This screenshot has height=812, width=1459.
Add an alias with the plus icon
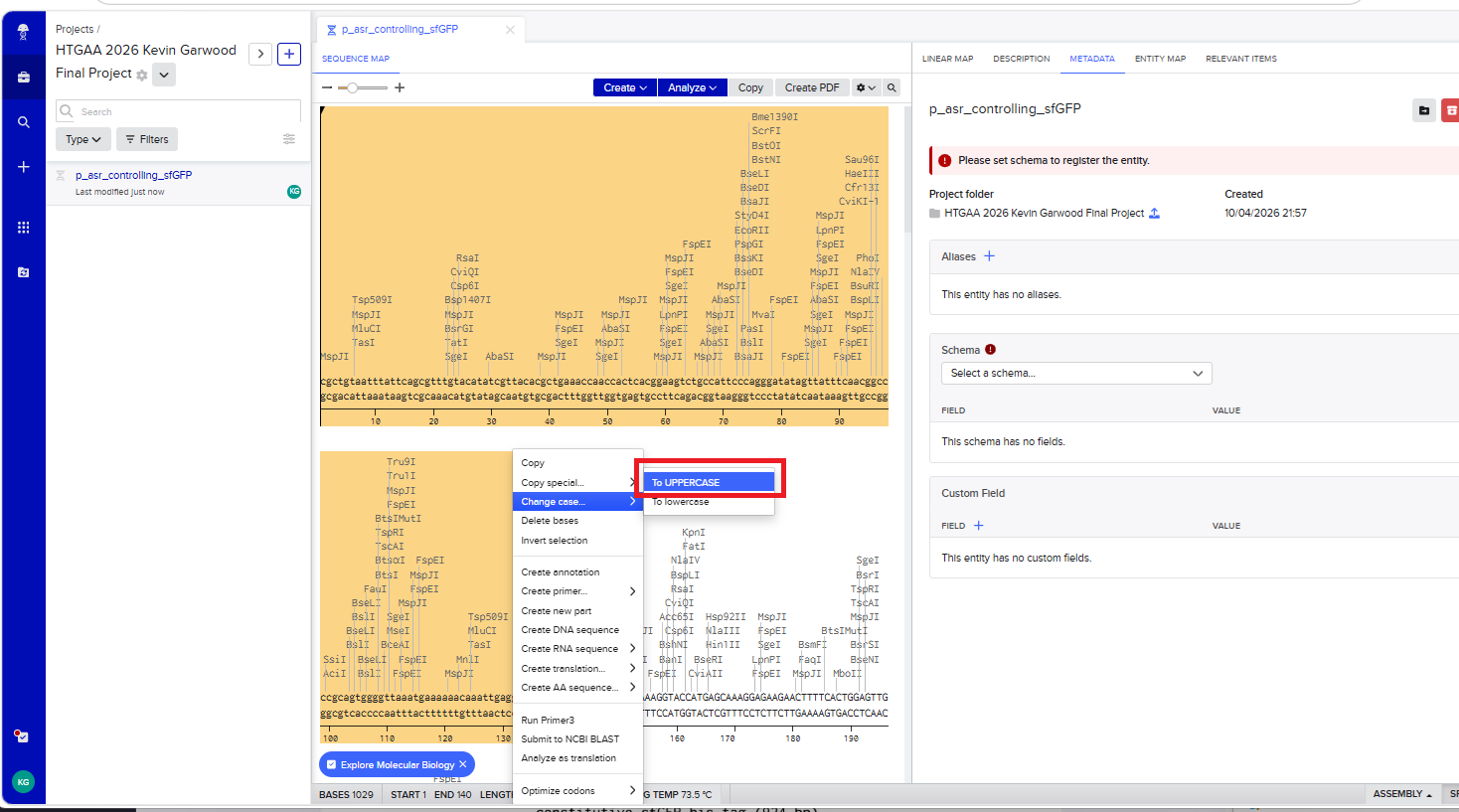(x=989, y=256)
